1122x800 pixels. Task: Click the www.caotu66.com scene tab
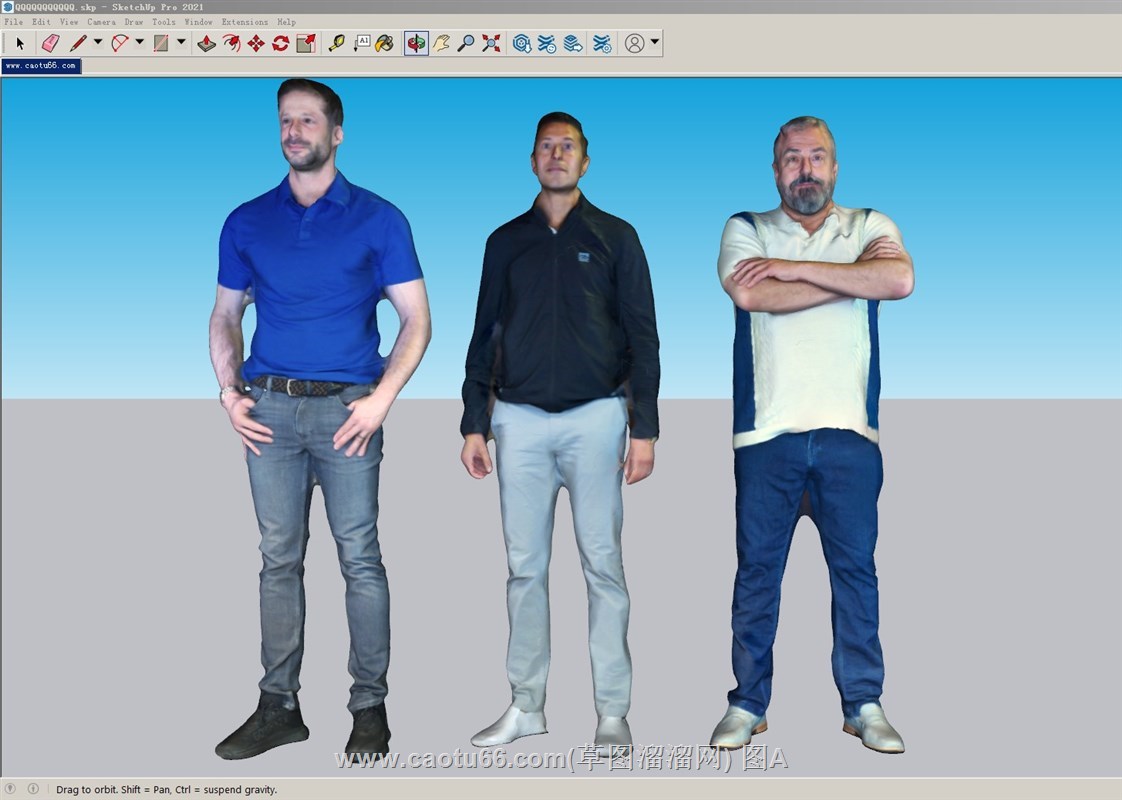[x=41, y=66]
